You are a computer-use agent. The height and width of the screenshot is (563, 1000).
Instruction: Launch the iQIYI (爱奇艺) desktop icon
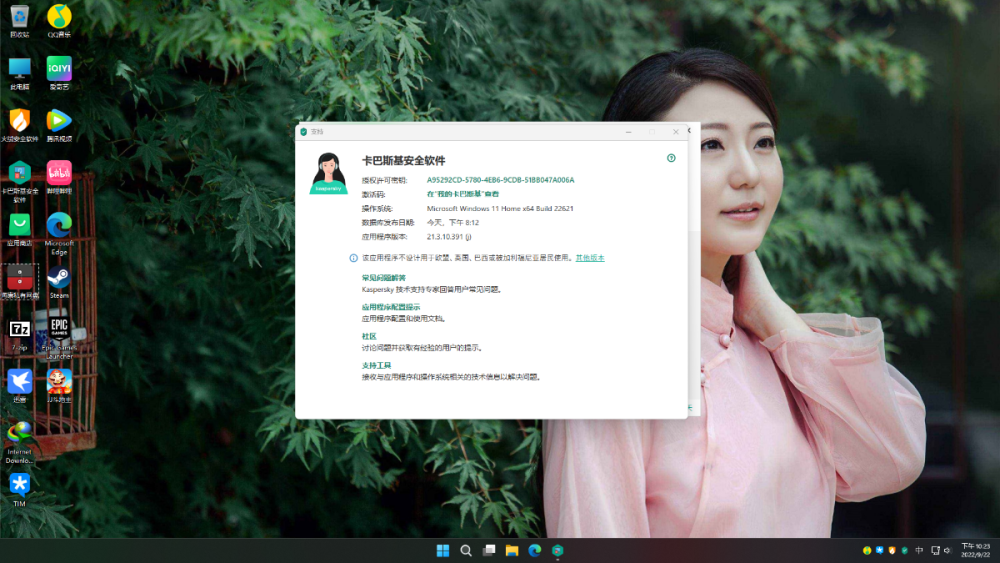pos(59,73)
